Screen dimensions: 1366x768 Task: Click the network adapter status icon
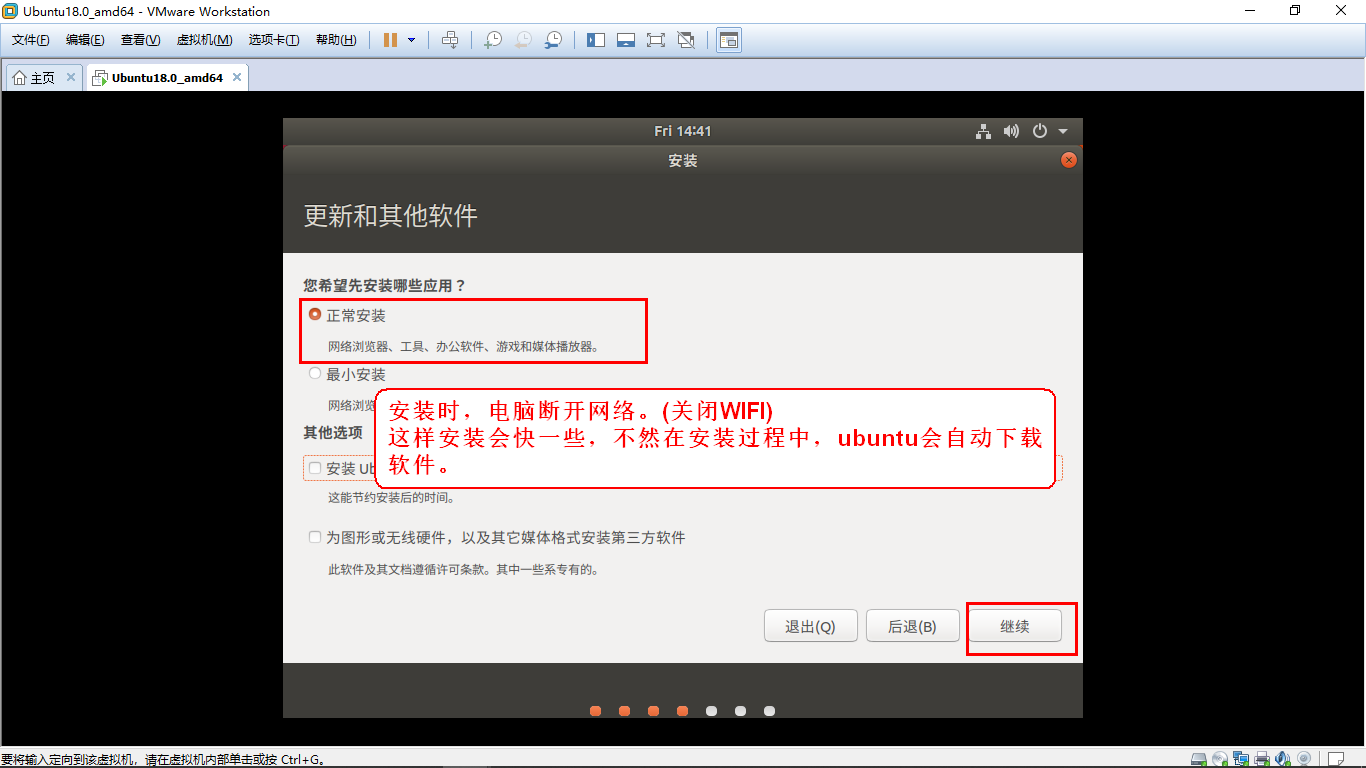[x=1241, y=758]
